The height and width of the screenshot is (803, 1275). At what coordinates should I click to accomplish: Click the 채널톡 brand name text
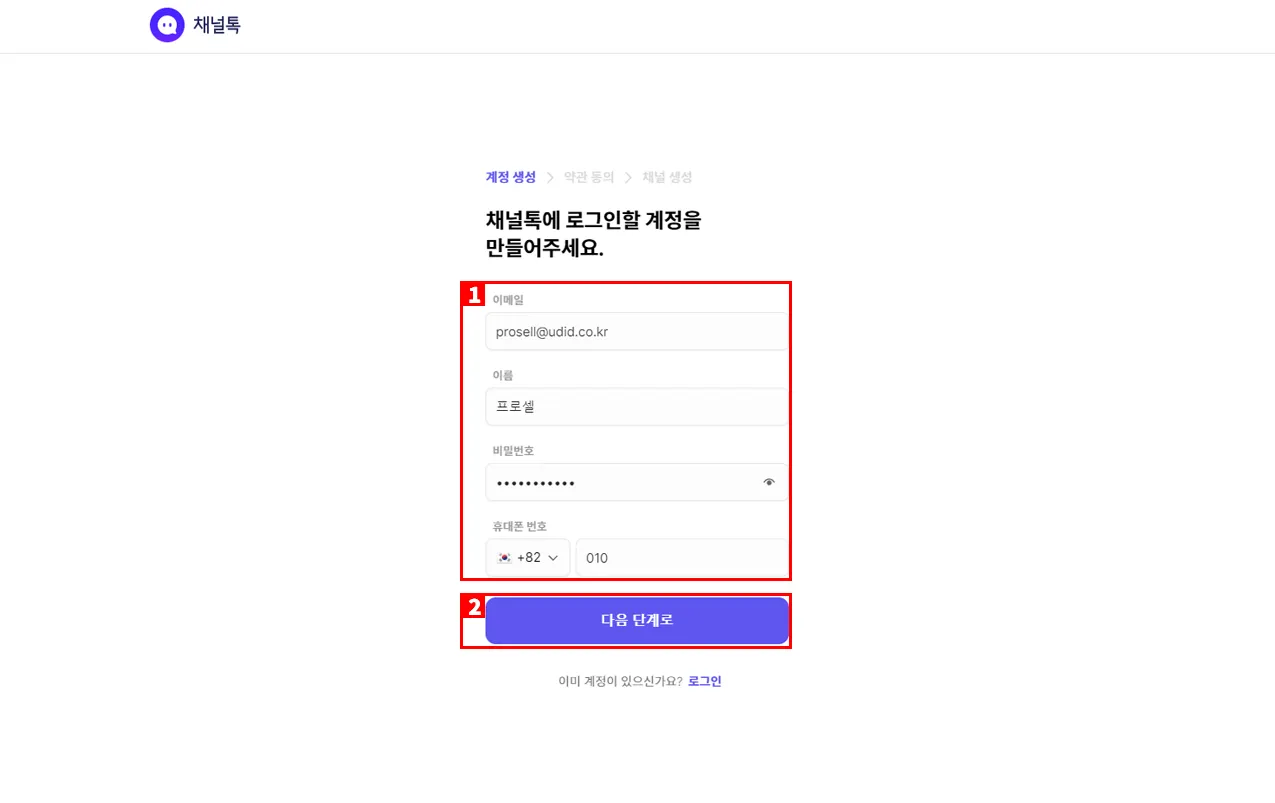(x=217, y=25)
